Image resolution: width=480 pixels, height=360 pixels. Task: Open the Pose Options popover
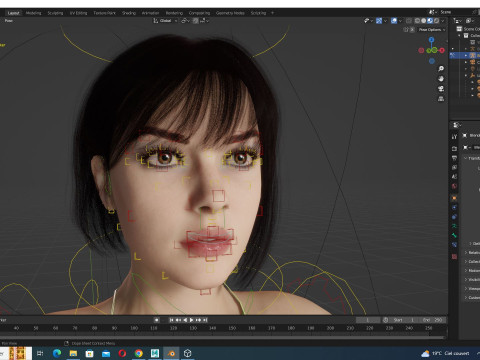432,30
